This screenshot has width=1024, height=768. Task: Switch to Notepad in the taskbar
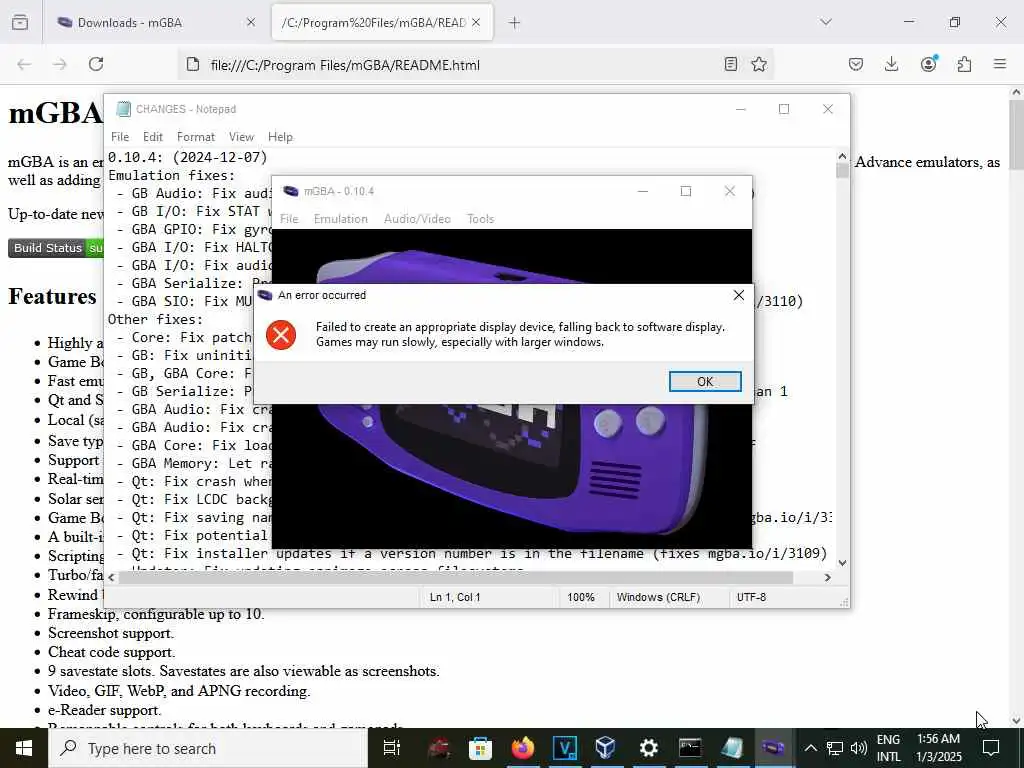coord(731,748)
